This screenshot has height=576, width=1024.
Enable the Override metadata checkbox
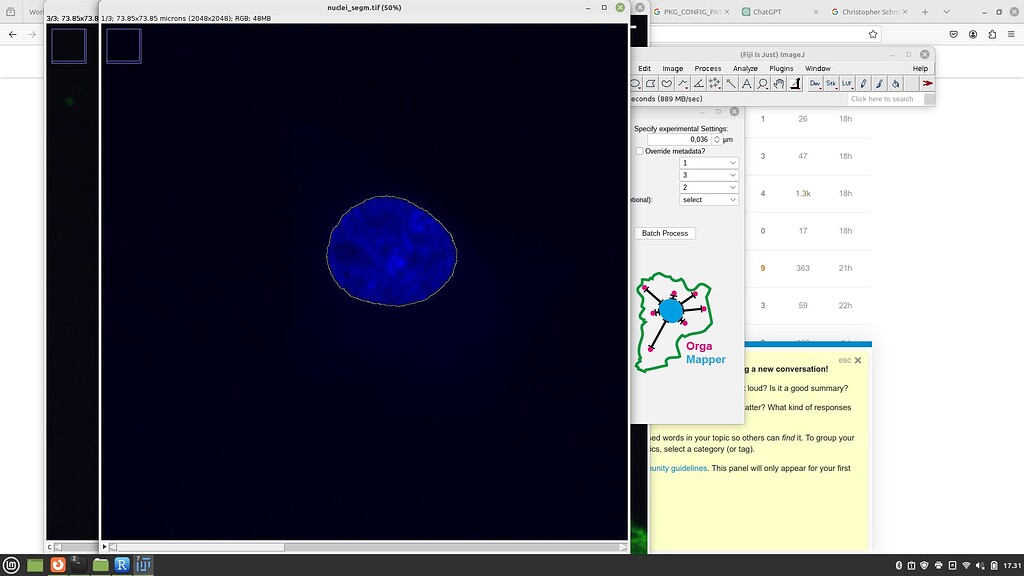[639, 151]
